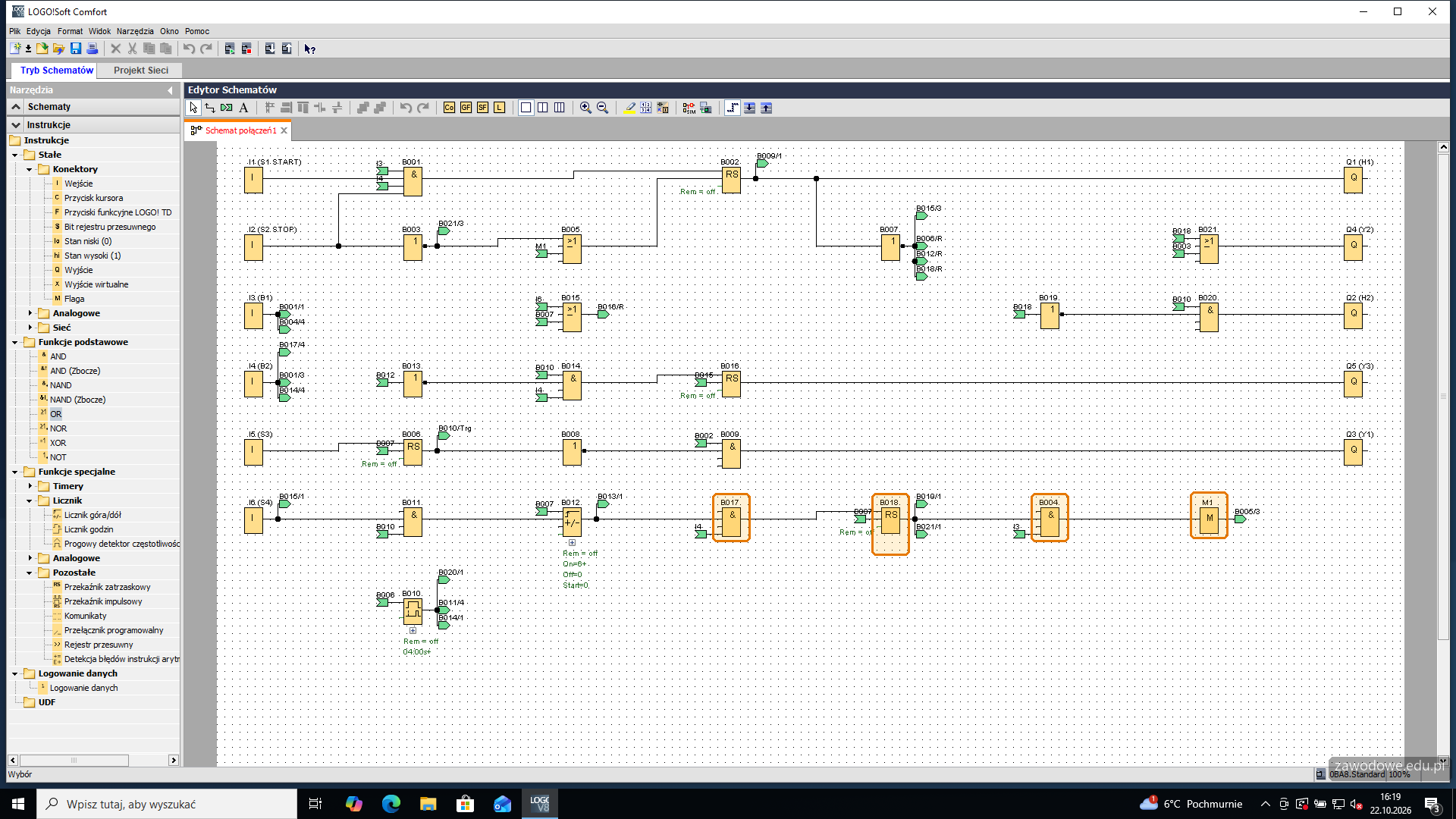Collapse the Schematy panel section

16,107
